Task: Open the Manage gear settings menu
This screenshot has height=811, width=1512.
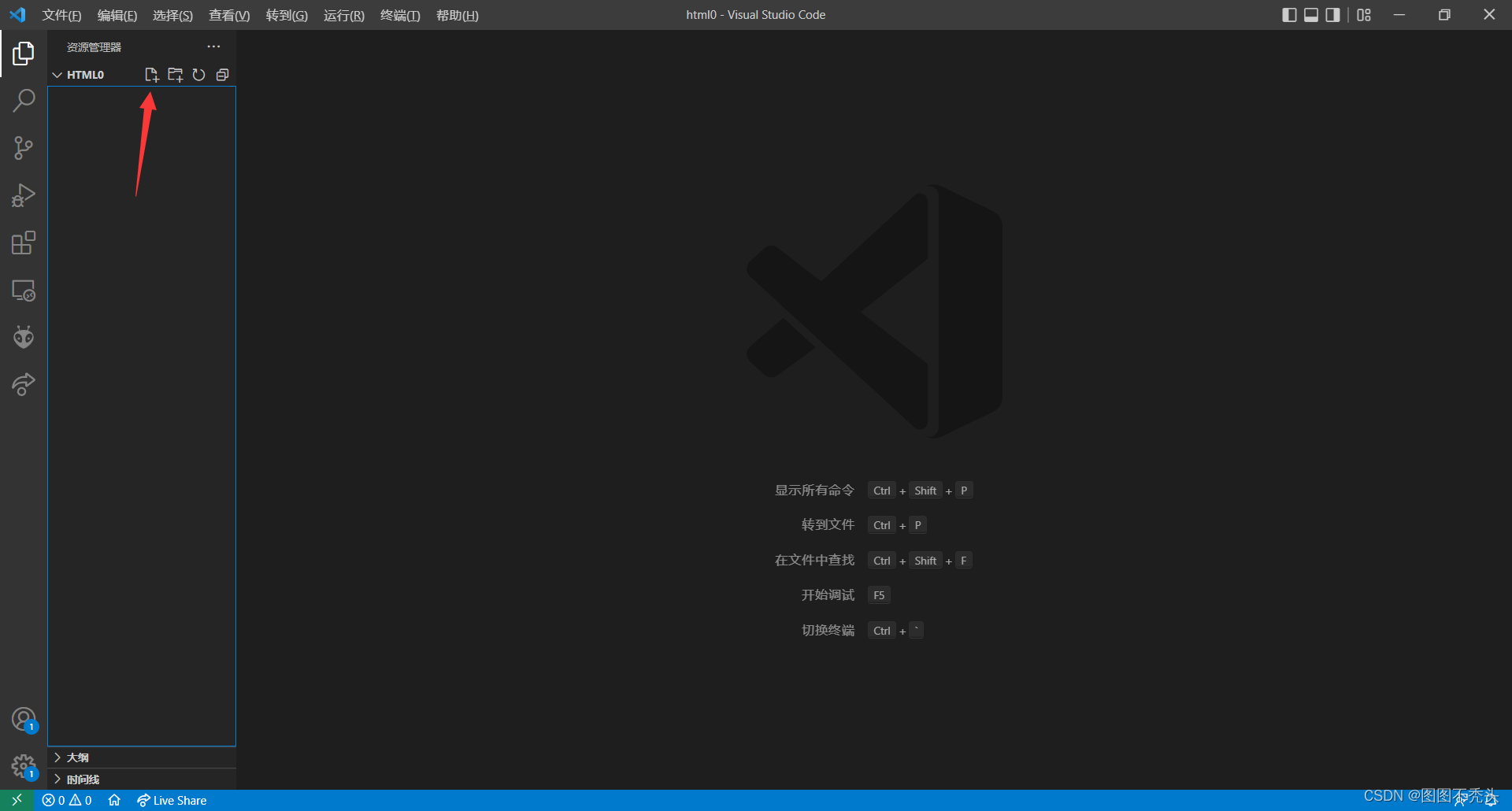Action: (x=24, y=767)
